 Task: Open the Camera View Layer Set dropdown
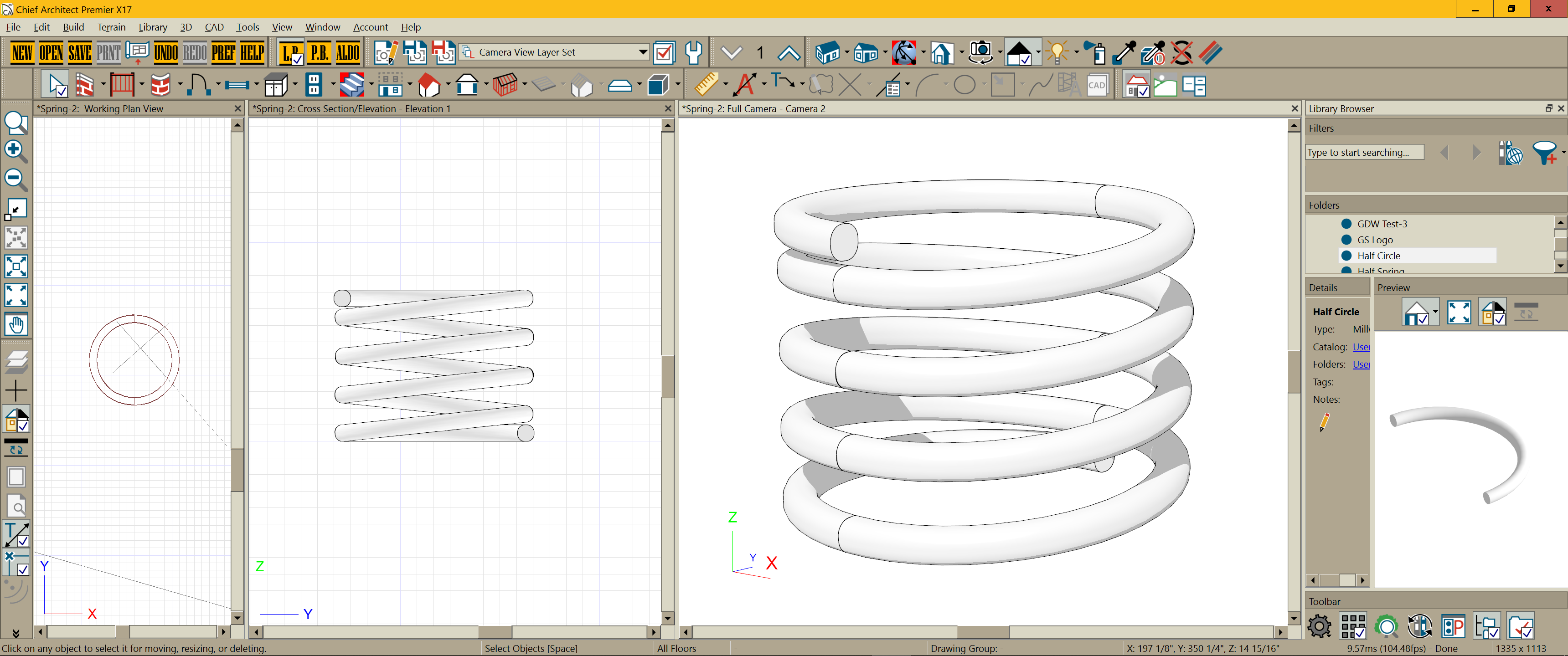click(643, 52)
